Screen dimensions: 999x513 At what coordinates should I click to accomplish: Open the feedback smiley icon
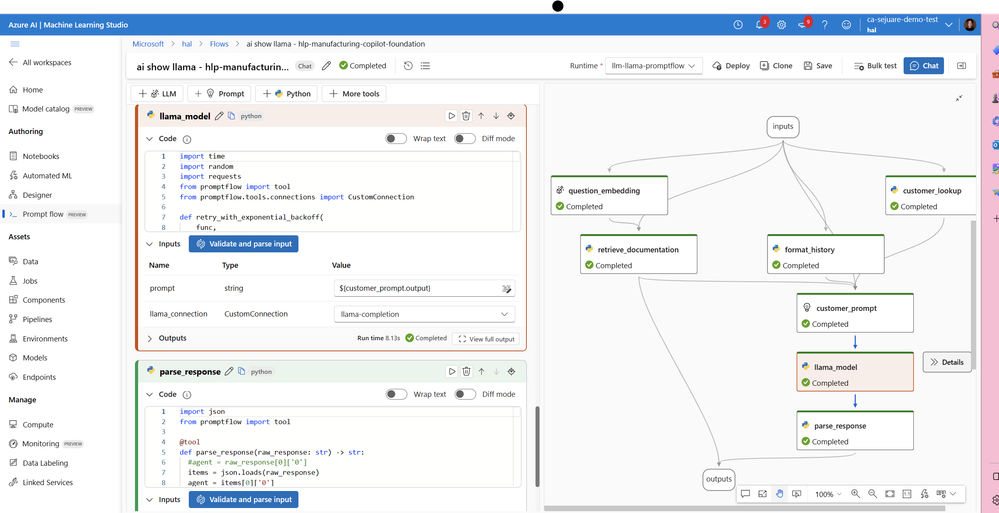(x=846, y=25)
